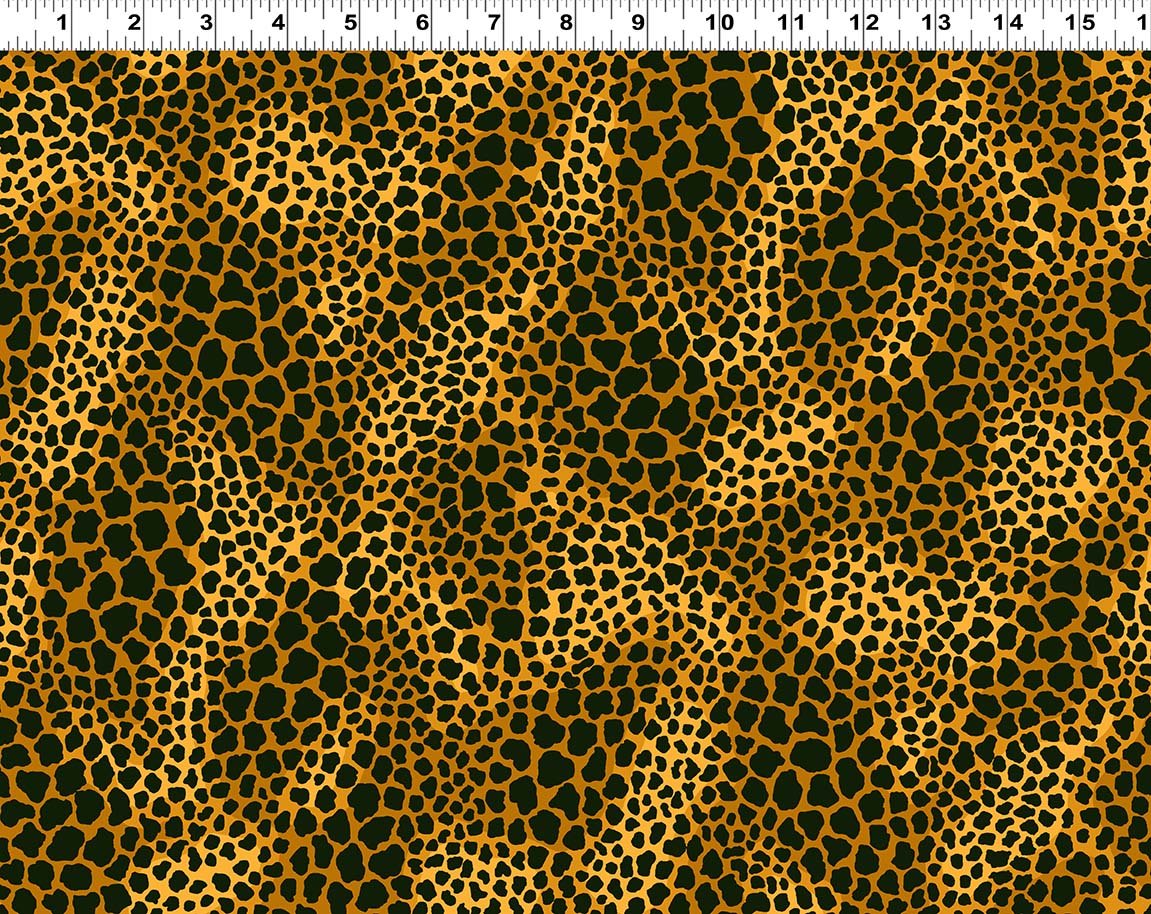
Task: Choose the 8 inch ruler mark
Action: pos(566,22)
